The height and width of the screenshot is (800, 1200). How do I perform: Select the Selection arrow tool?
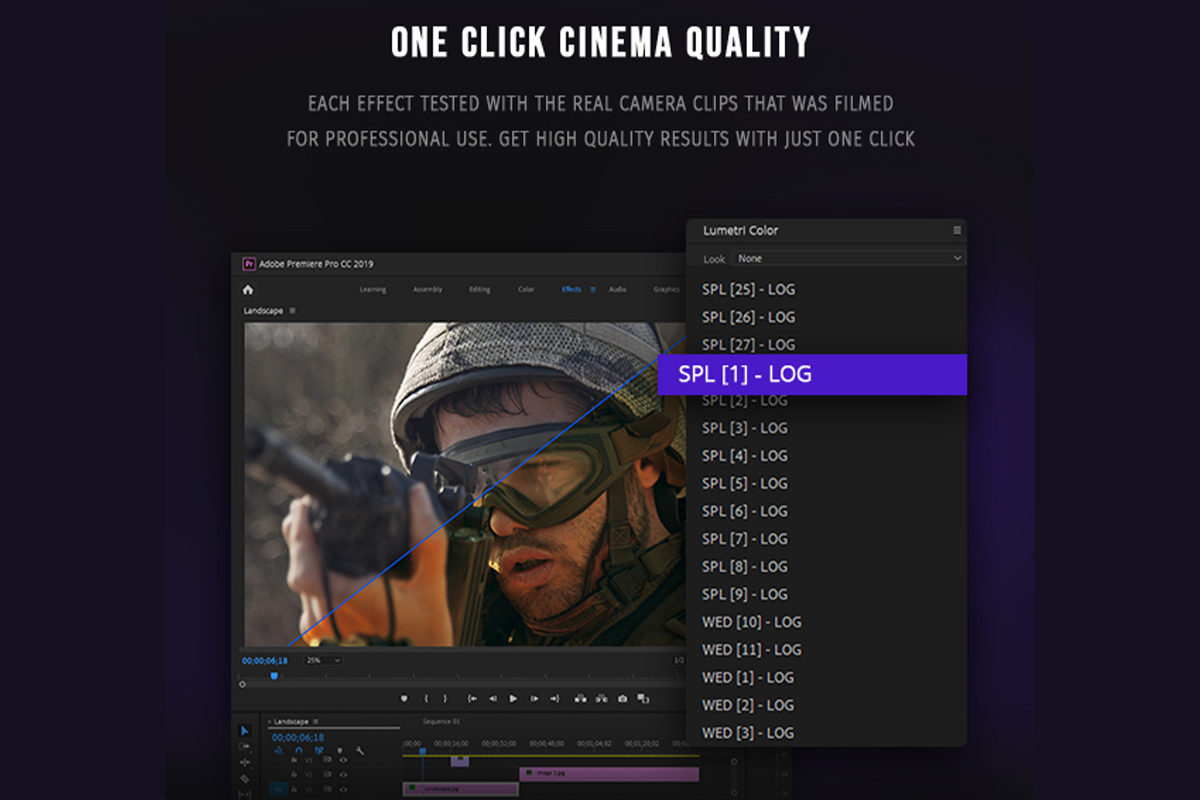click(245, 731)
